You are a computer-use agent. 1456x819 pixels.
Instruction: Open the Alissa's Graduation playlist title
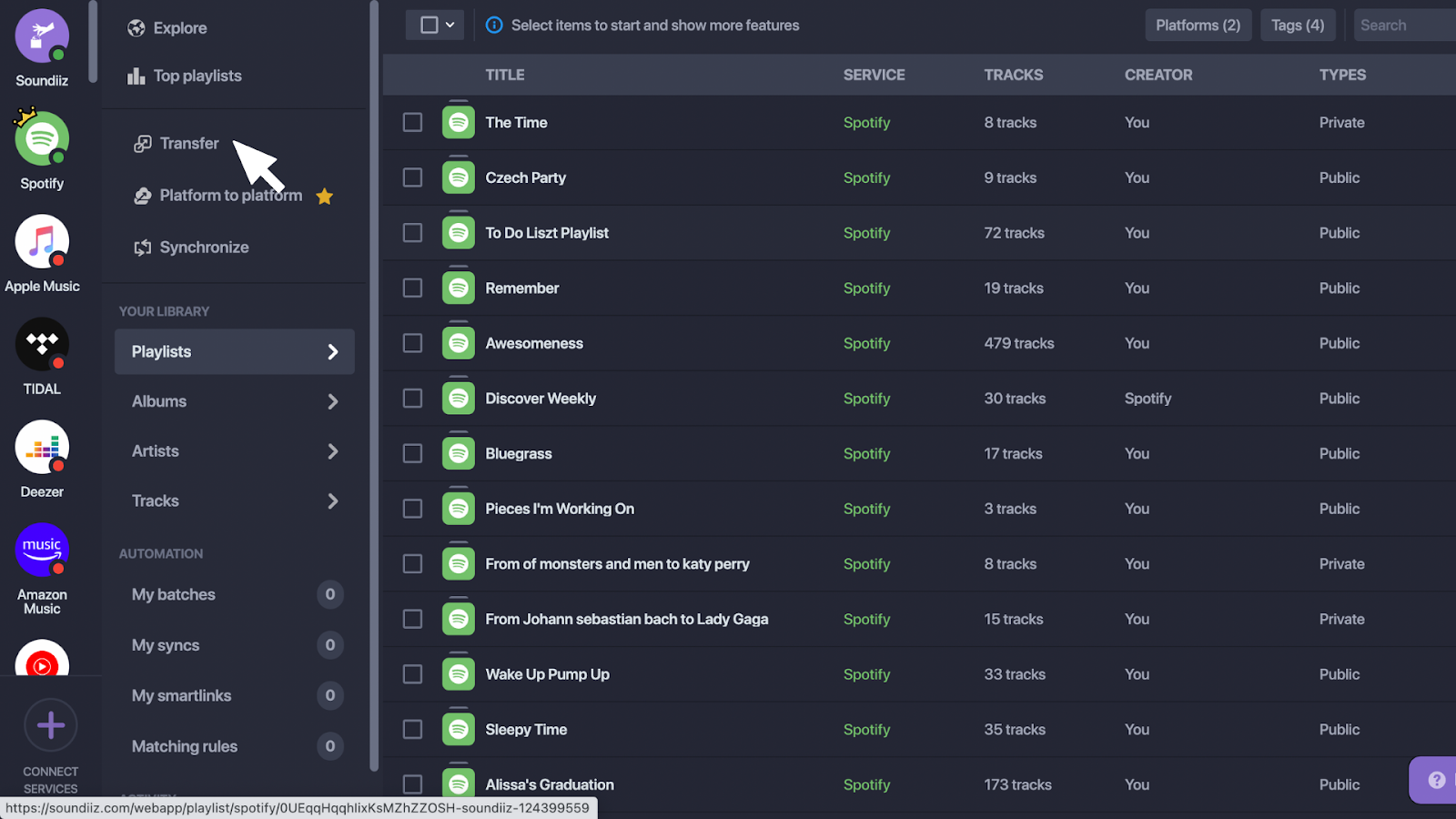[550, 784]
